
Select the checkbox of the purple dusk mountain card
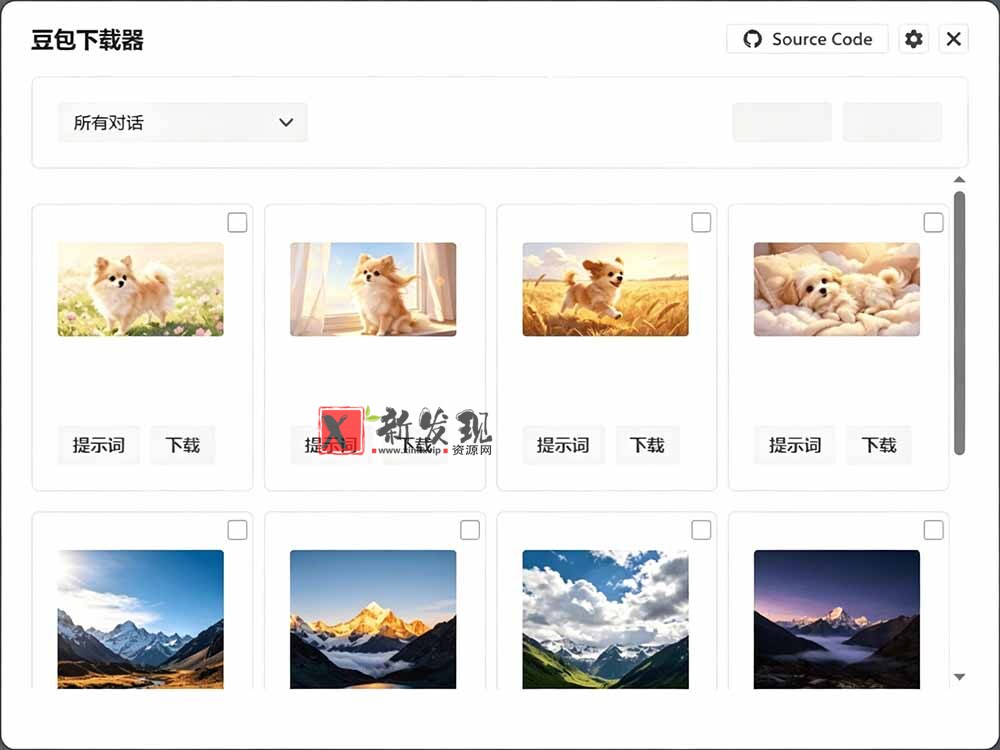[x=933, y=530]
